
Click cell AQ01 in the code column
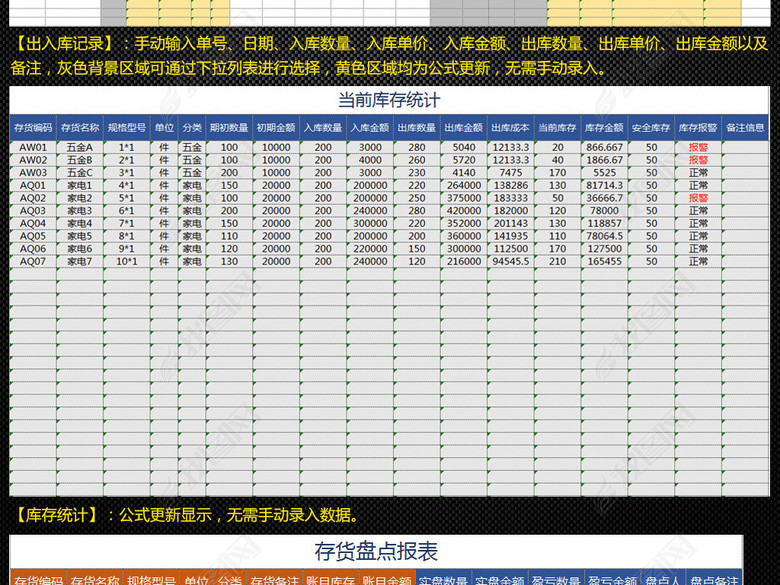coord(33,186)
